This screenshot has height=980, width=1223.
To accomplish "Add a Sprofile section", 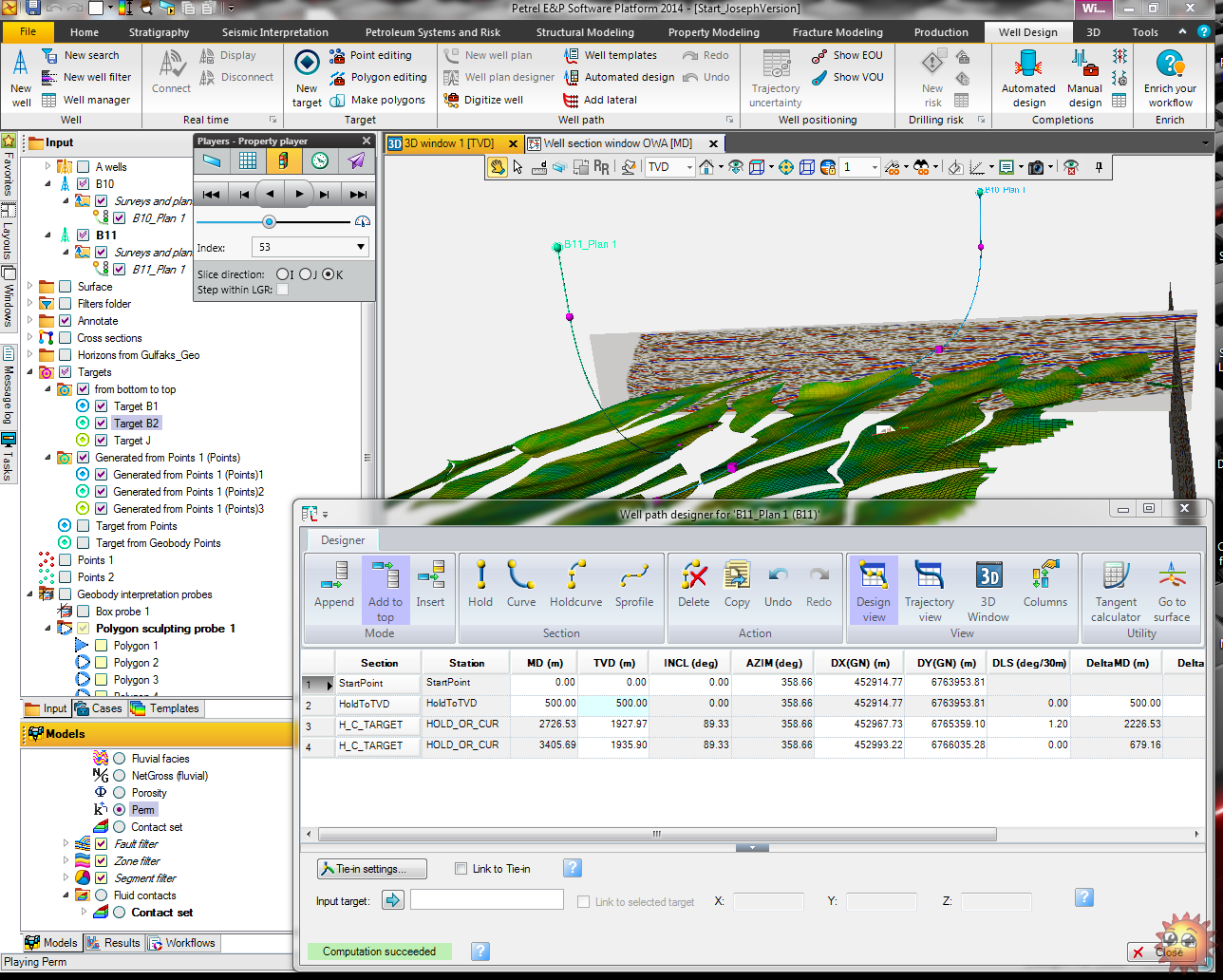I will click(x=634, y=585).
